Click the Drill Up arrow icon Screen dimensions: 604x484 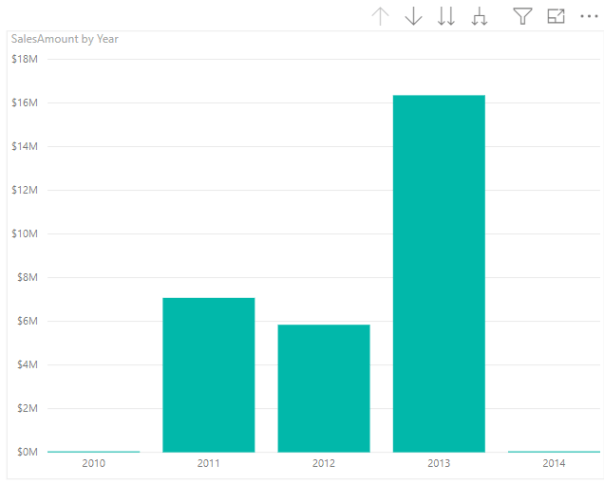coord(380,16)
